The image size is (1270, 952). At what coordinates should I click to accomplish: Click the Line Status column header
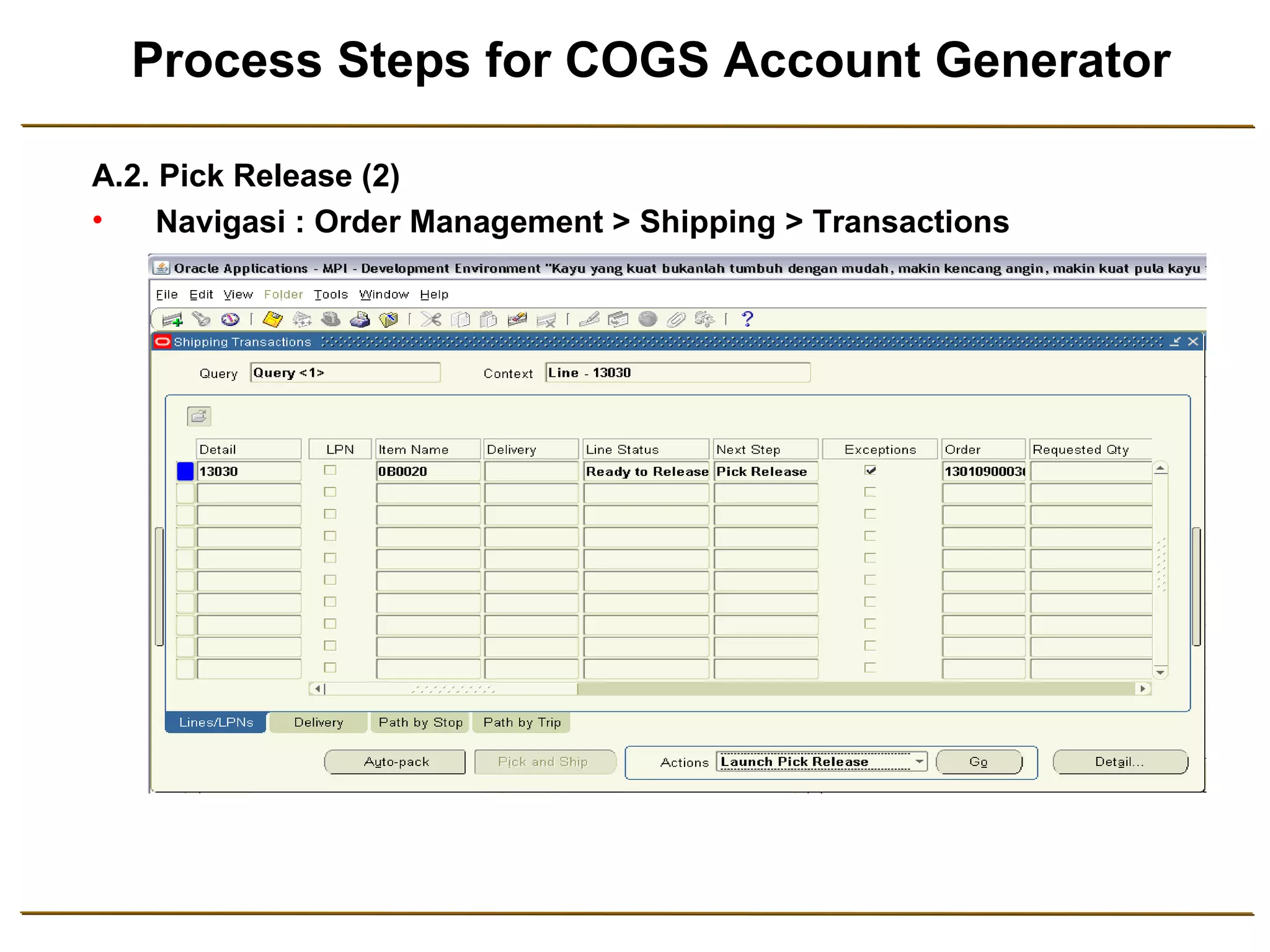point(646,449)
